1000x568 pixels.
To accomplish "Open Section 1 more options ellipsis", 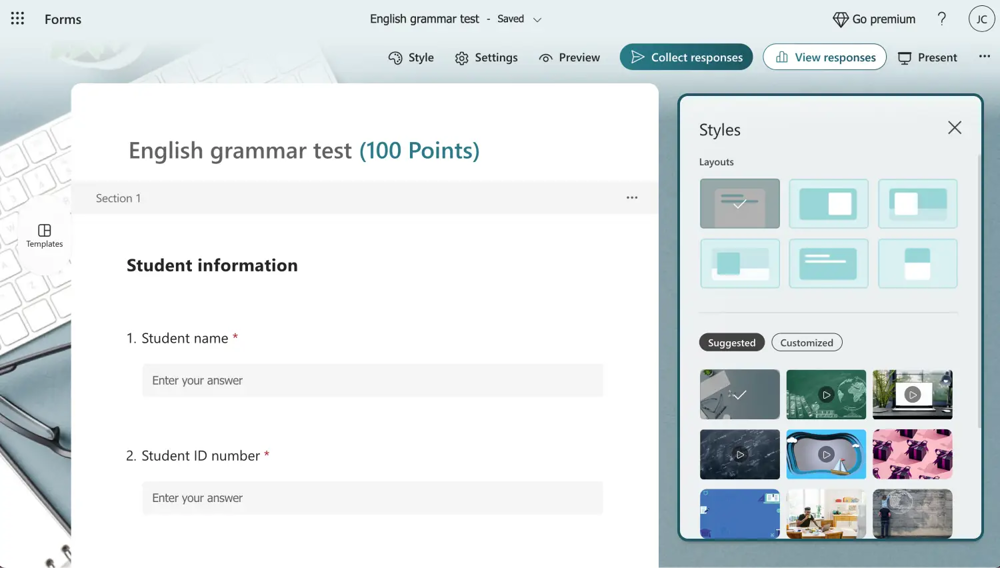I will point(632,198).
